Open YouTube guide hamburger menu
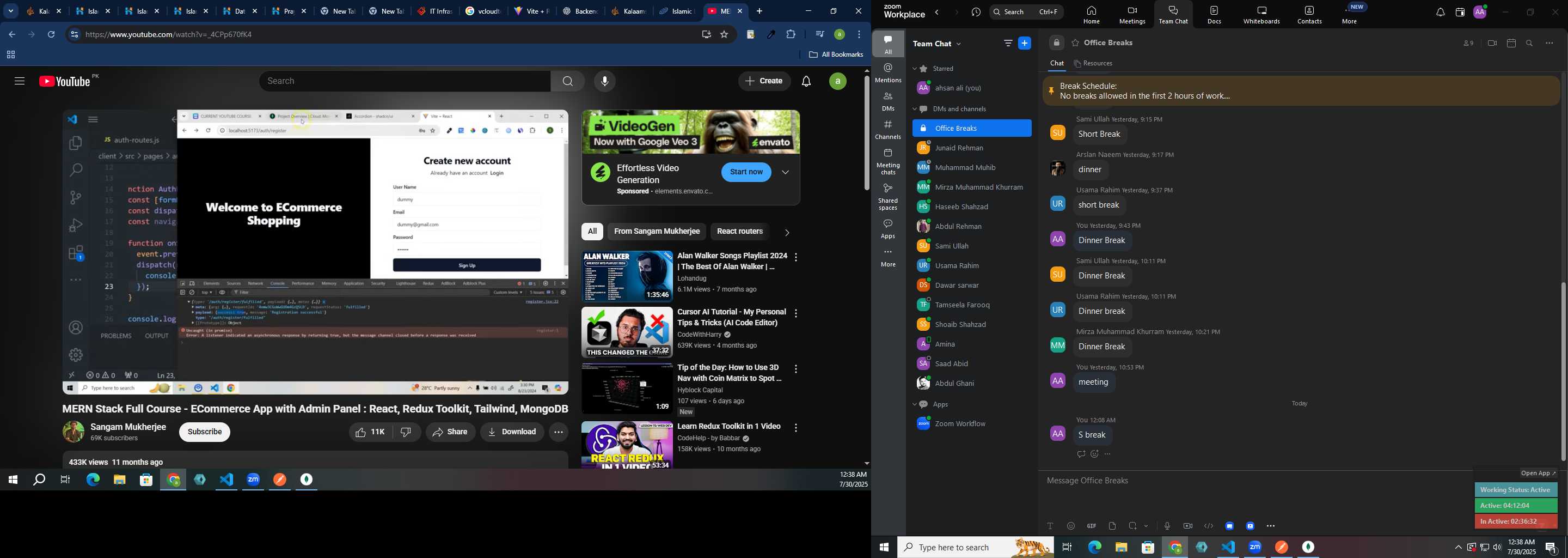 (20, 81)
